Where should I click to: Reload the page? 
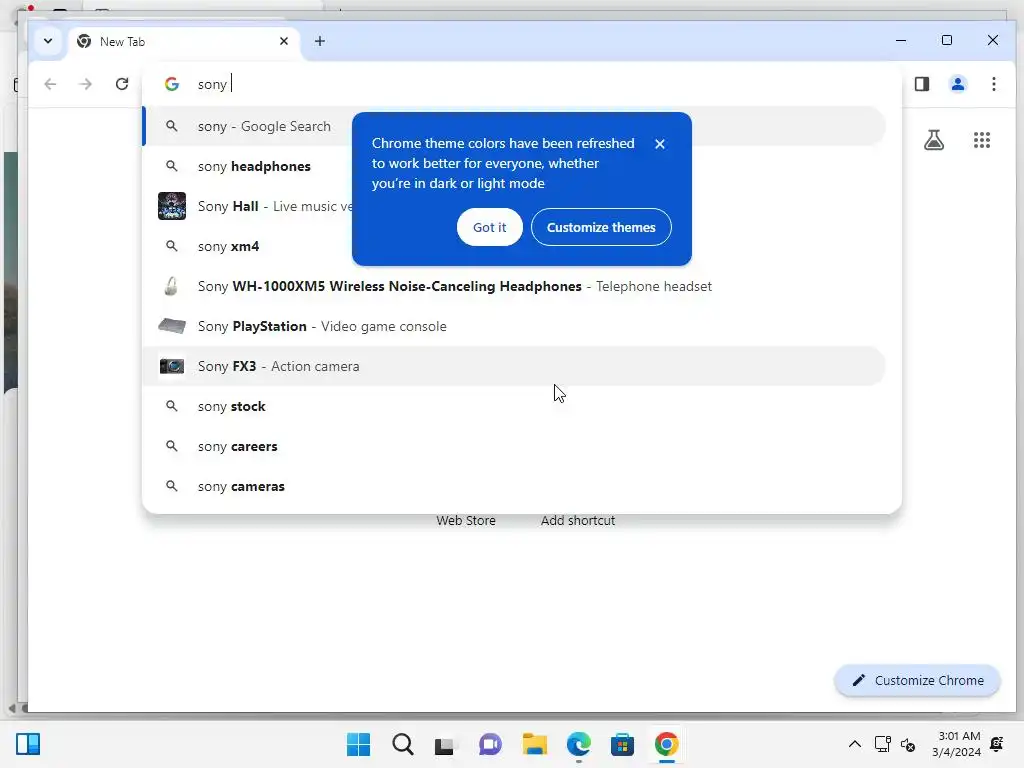(121, 84)
